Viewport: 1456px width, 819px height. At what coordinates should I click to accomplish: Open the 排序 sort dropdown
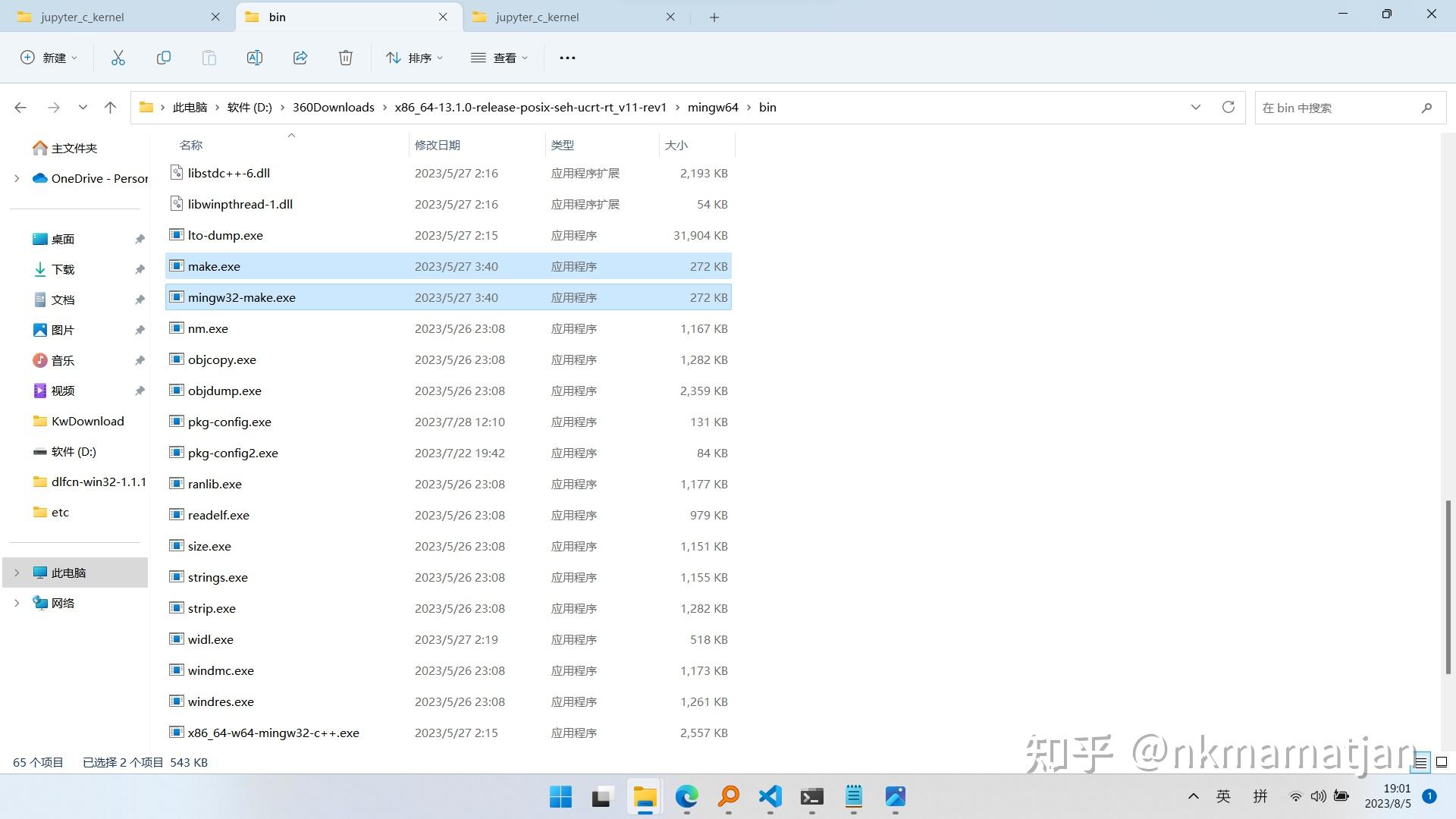[x=414, y=57]
